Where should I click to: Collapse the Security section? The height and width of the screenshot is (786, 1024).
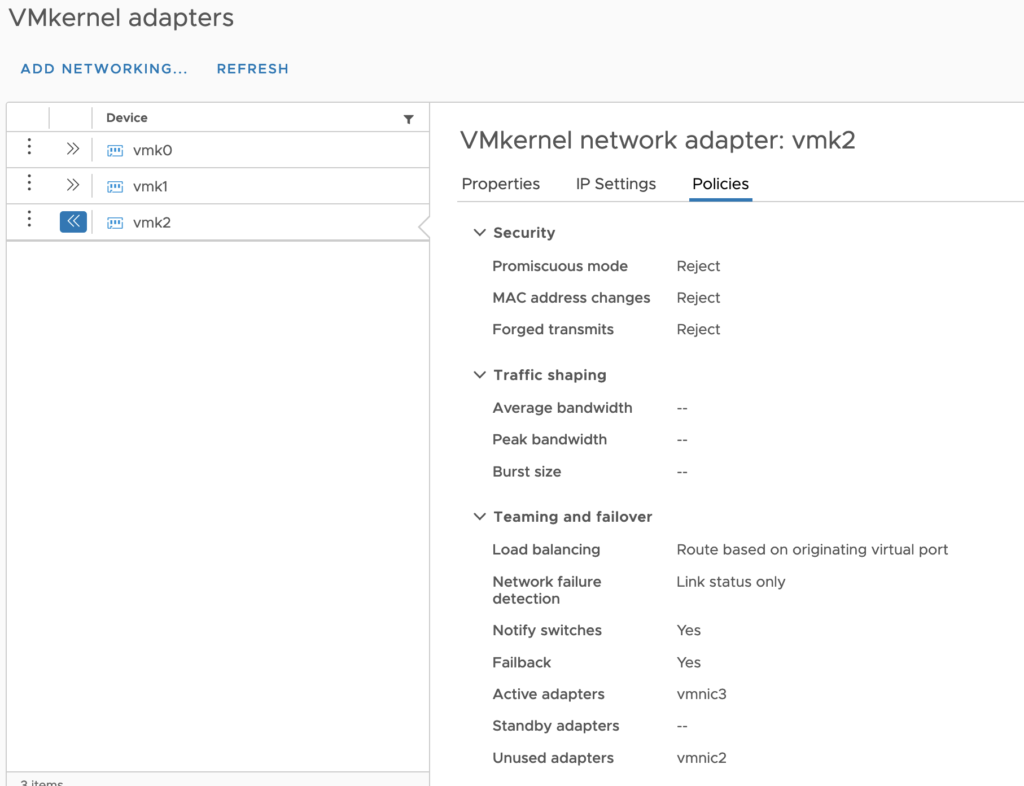[x=480, y=233]
